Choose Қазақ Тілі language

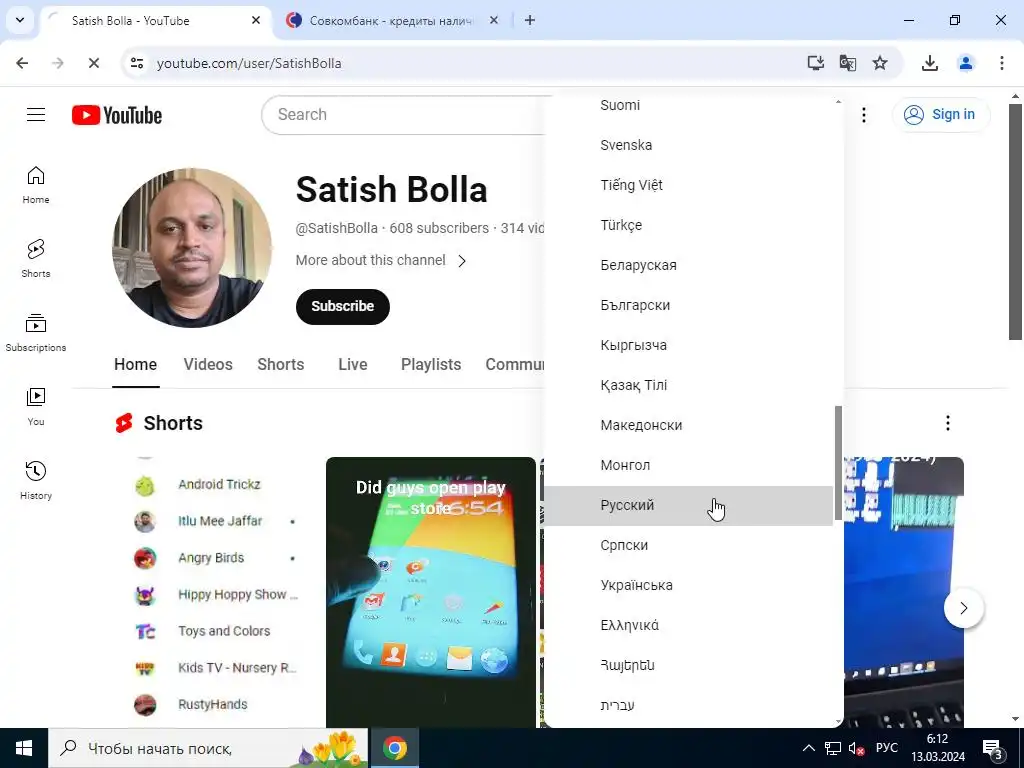688,385
